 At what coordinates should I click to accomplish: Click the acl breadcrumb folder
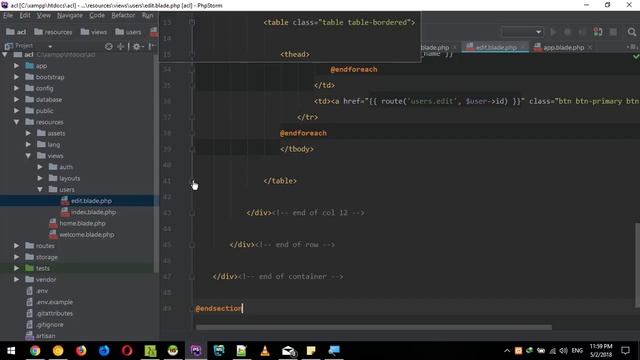point(16,32)
